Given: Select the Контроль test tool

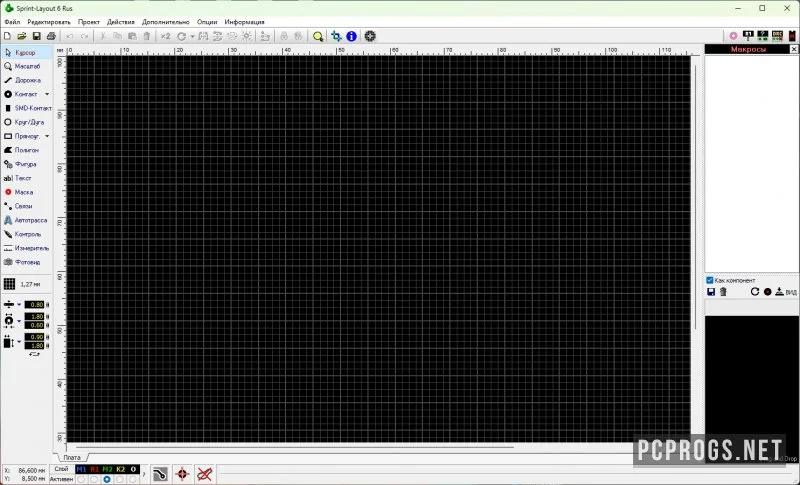Looking at the screenshot, I should [26, 234].
